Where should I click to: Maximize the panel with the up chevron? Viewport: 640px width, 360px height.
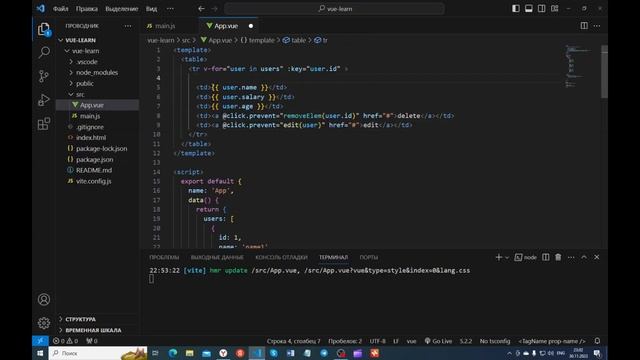pos(584,257)
